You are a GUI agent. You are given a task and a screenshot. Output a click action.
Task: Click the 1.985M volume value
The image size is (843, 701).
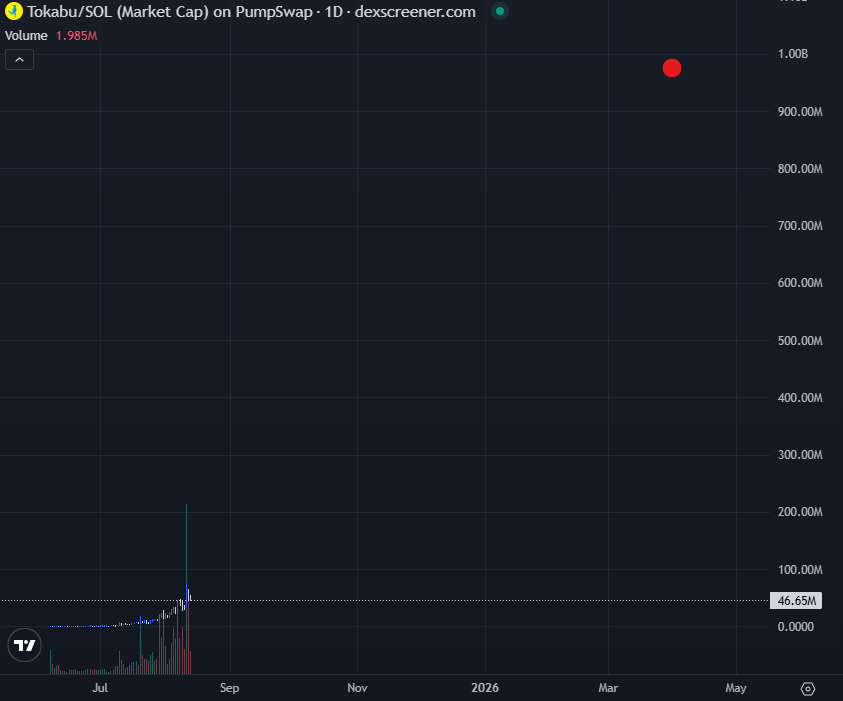[76, 36]
